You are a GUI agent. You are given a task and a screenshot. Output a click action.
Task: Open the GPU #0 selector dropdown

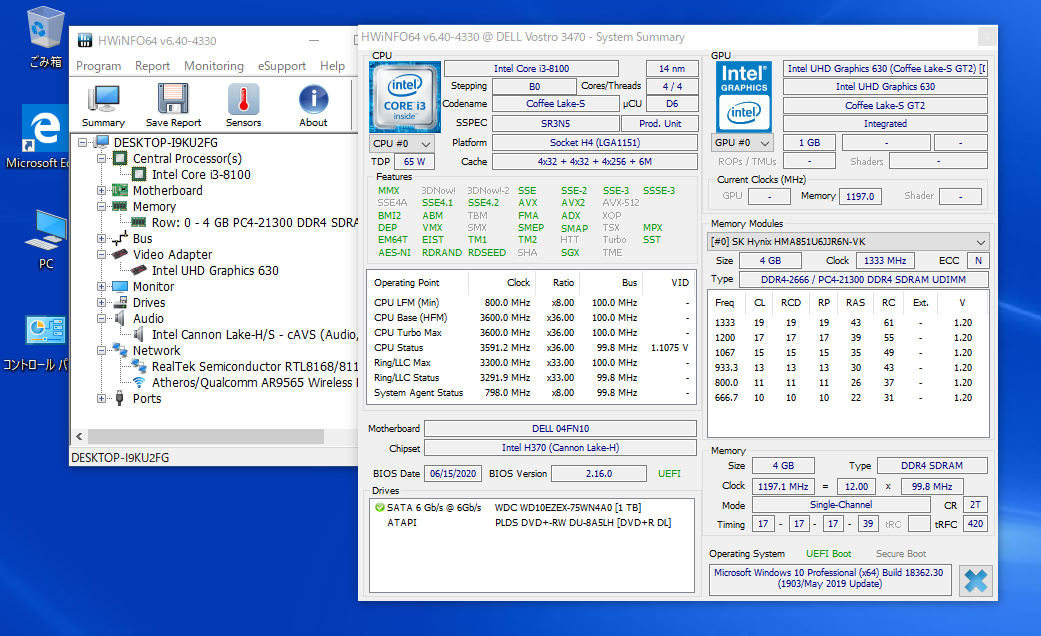(743, 143)
